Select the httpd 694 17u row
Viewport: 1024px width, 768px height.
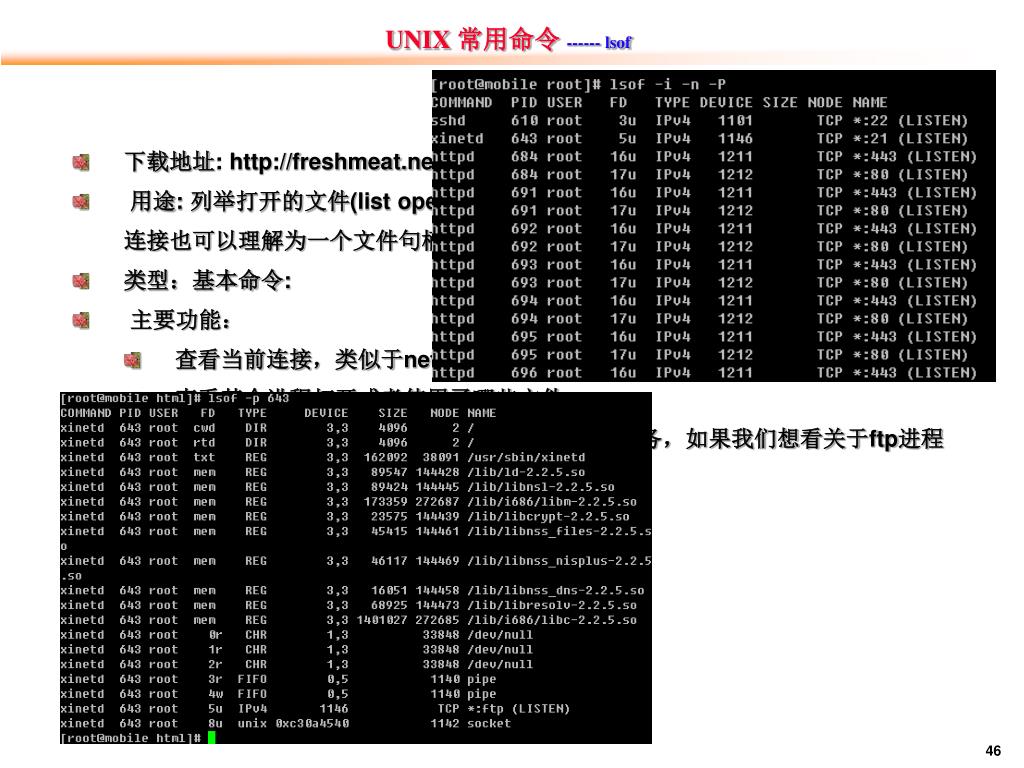pyautogui.click(x=699, y=319)
